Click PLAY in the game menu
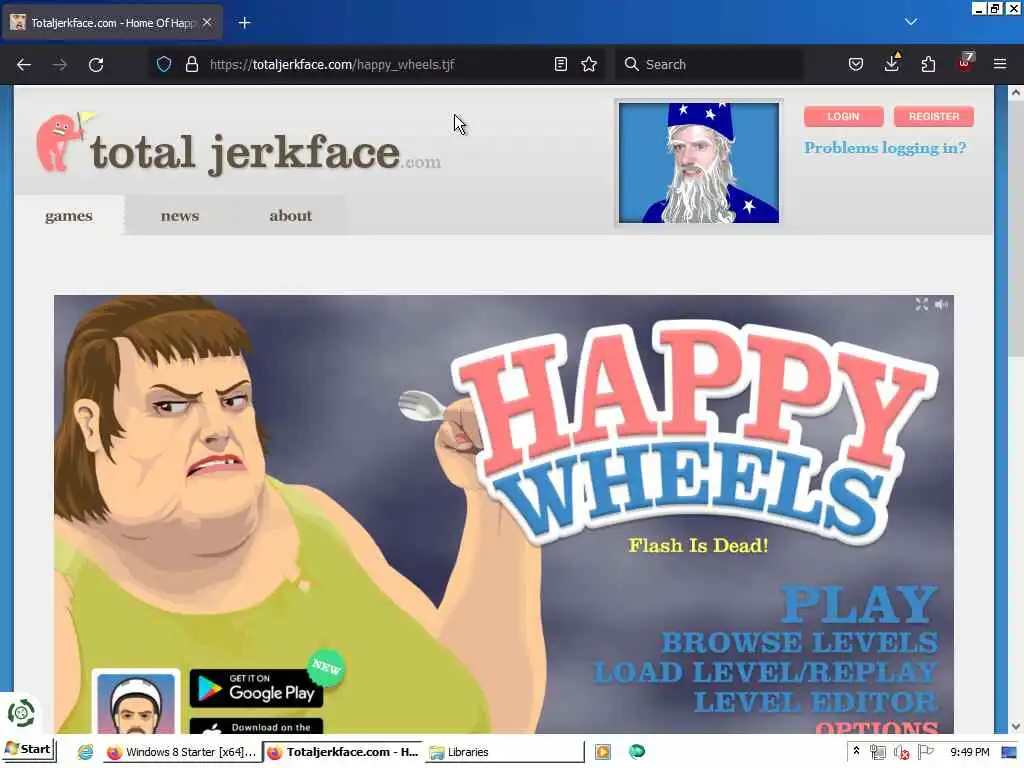This screenshot has width=1024, height=768. 859,604
